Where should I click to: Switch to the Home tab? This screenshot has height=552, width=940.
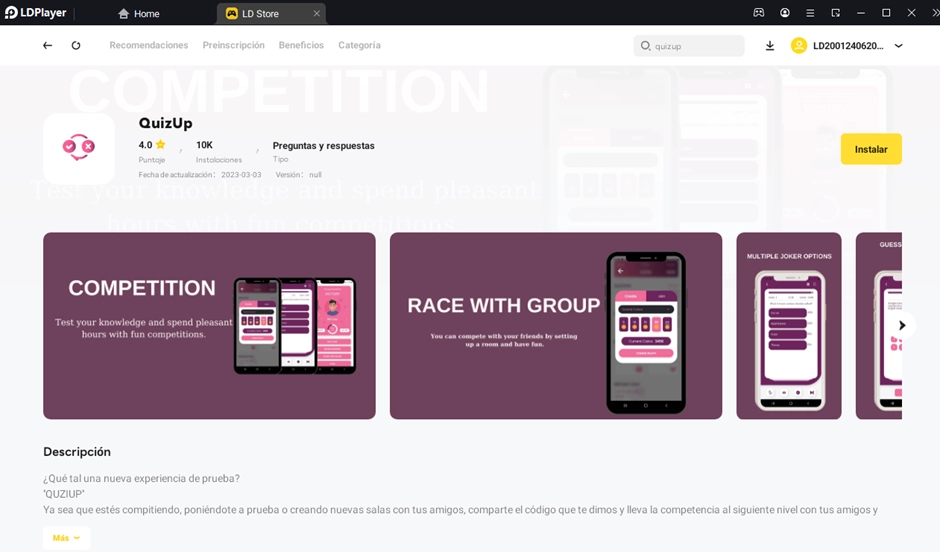[x=138, y=13]
